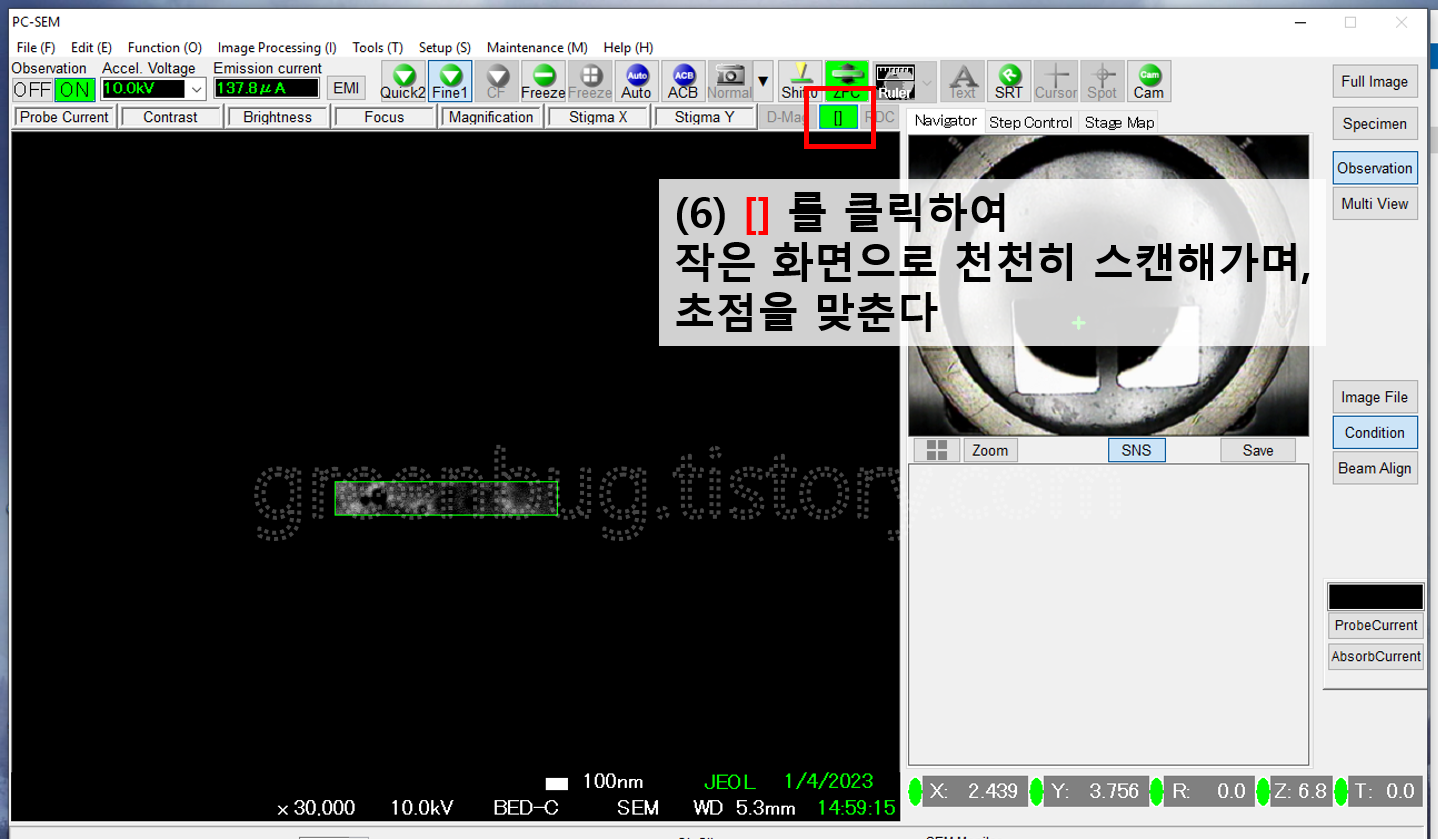Screen dimensions: 1438x839
Task: Toggle the SNS button
Action: (x=1136, y=450)
